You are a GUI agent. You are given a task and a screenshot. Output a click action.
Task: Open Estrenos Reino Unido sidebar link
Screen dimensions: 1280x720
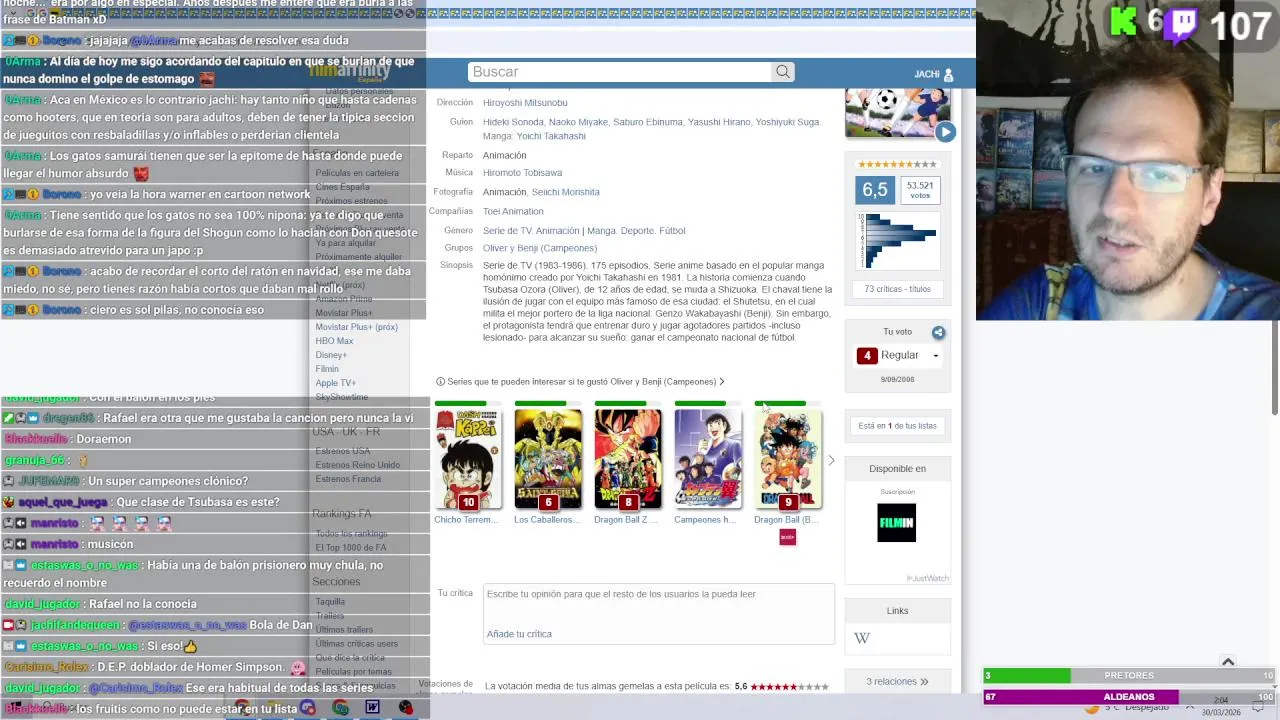pyautogui.click(x=357, y=465)
